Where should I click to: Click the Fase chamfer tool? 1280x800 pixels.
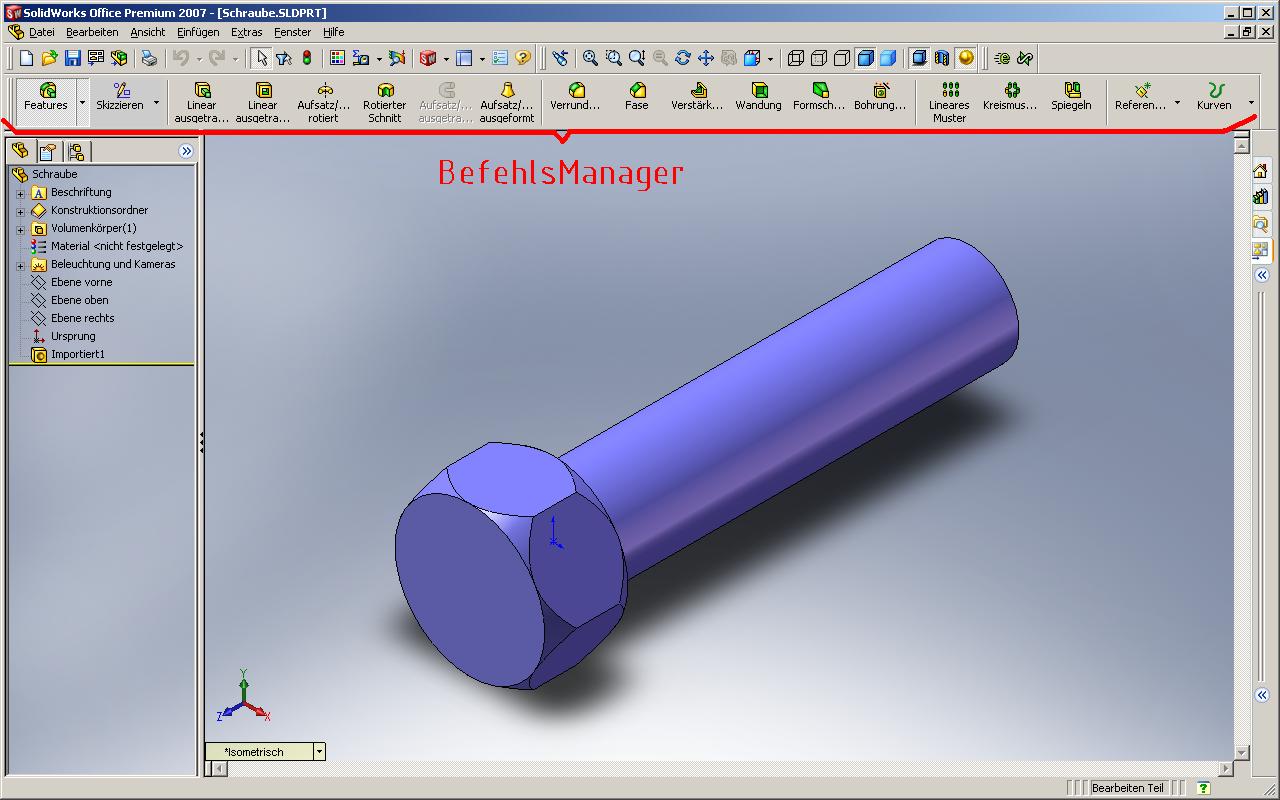click(x=637, y=97)
